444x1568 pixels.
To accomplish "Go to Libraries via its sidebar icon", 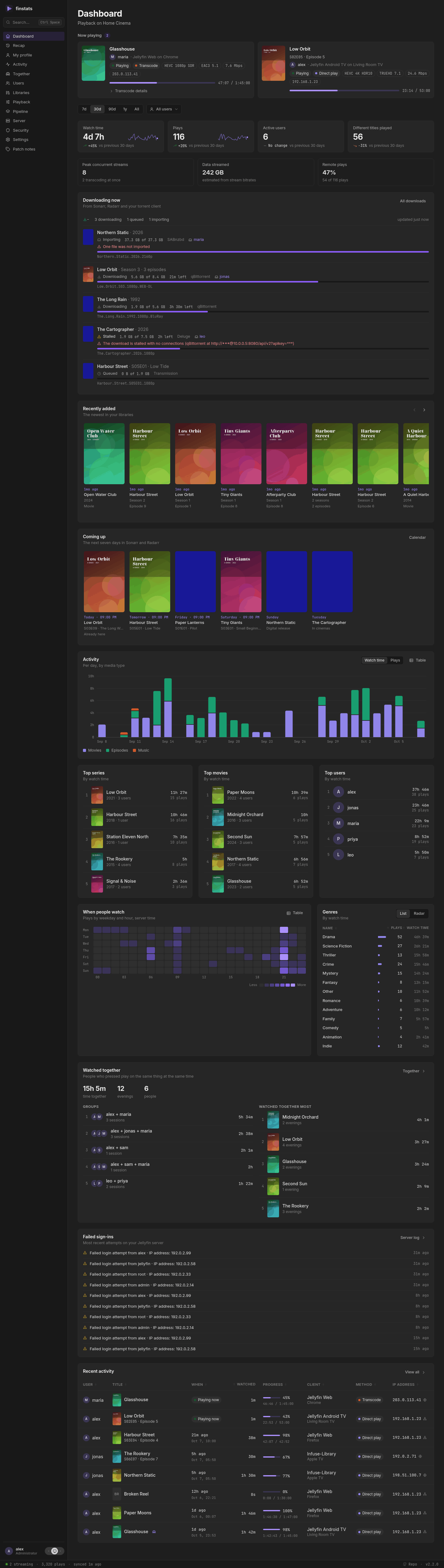I will pos(8,93).
